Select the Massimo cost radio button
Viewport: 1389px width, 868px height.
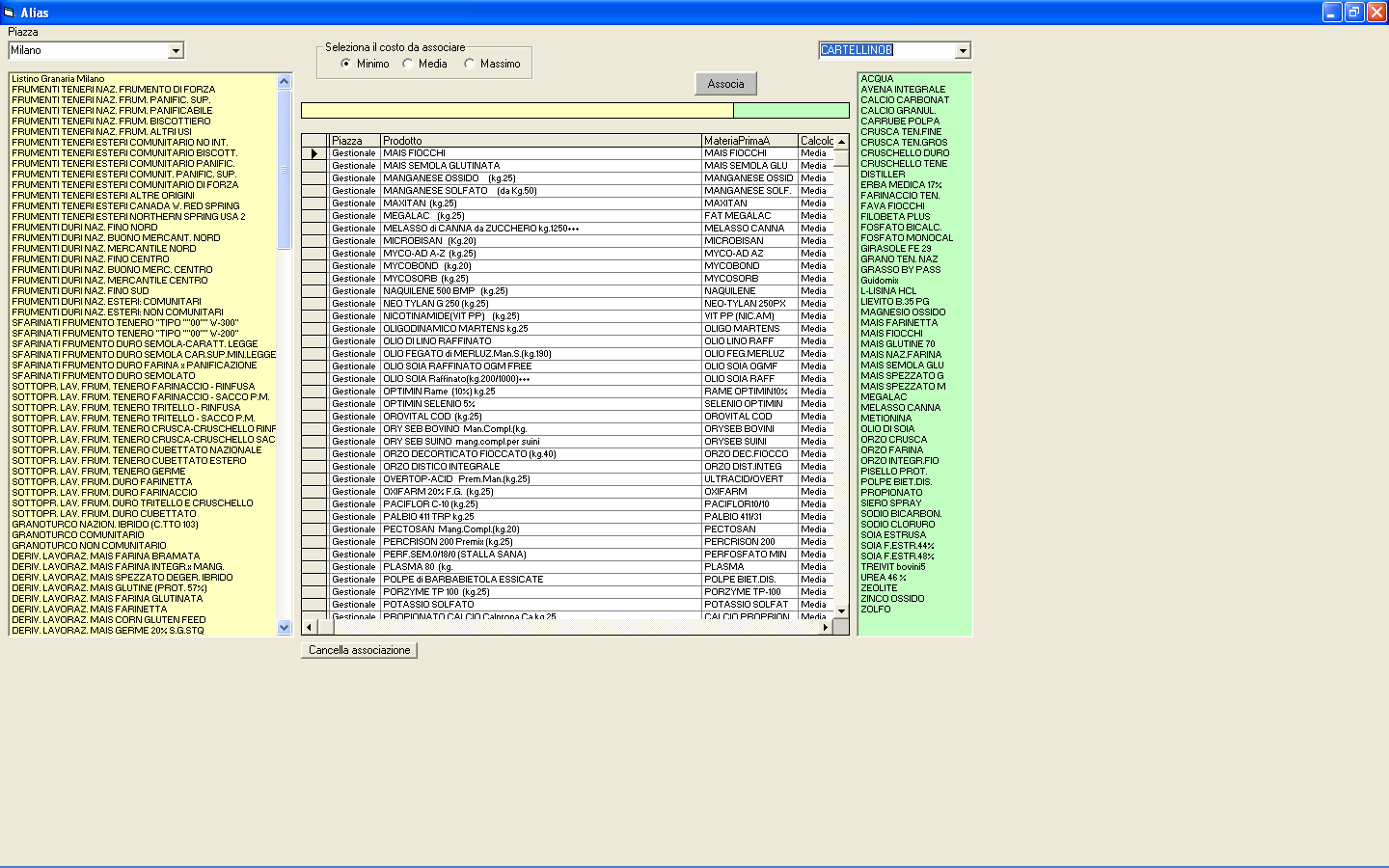470,64
